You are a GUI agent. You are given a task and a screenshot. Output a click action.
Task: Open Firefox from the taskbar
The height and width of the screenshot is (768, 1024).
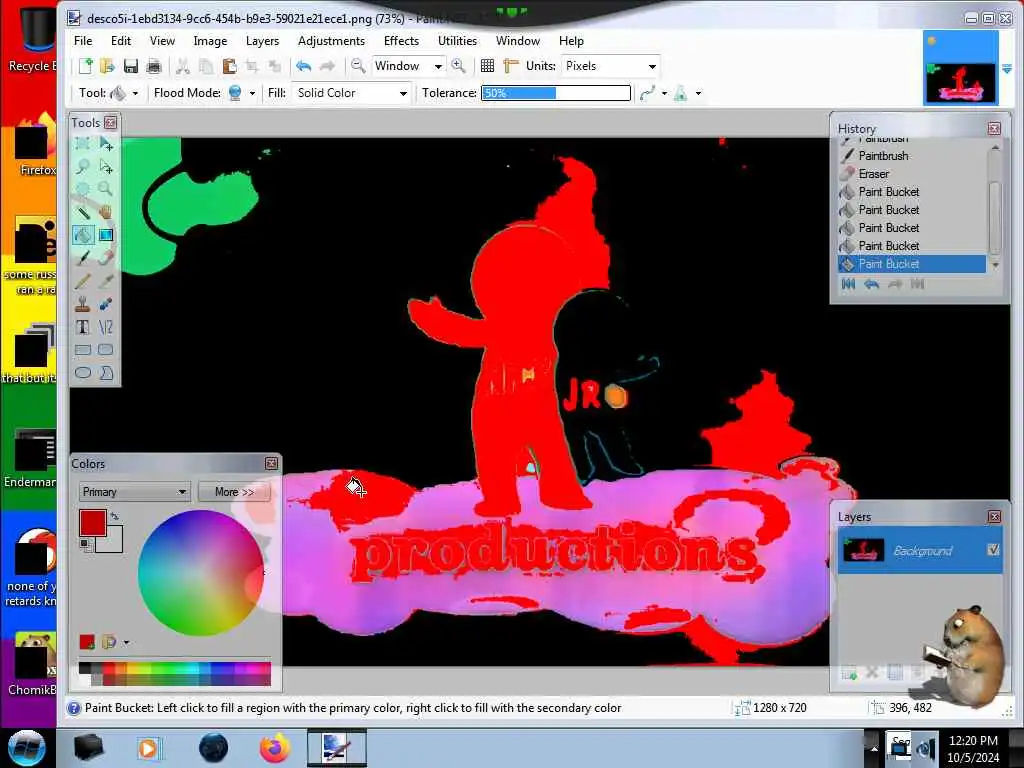pyautogui.click(x=275, y=748)
